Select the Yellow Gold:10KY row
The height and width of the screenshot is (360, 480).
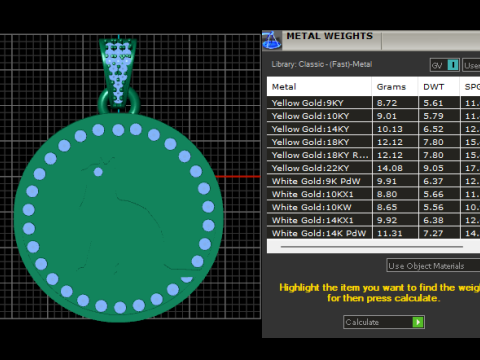(373, 116)
